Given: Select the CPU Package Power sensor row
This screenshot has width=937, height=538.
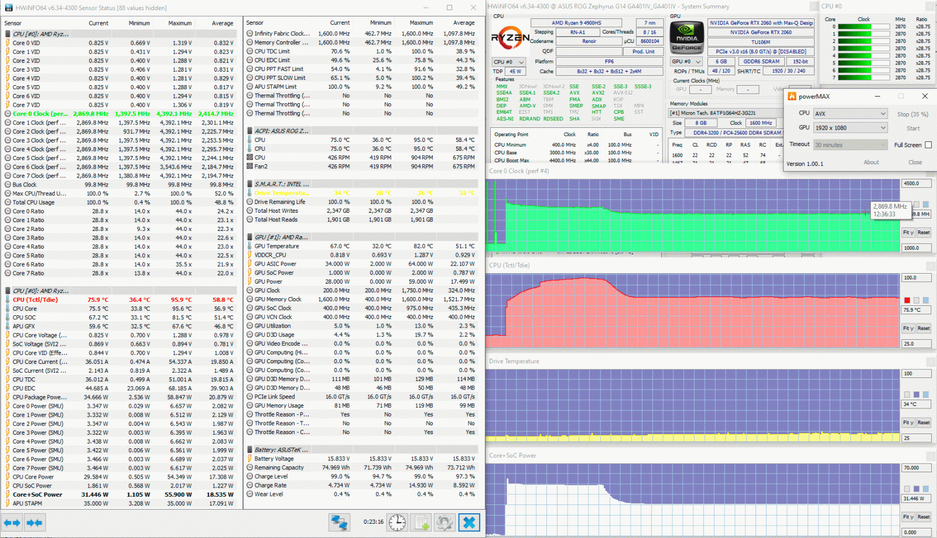Looking at the screenshot, I should point(123,397).
